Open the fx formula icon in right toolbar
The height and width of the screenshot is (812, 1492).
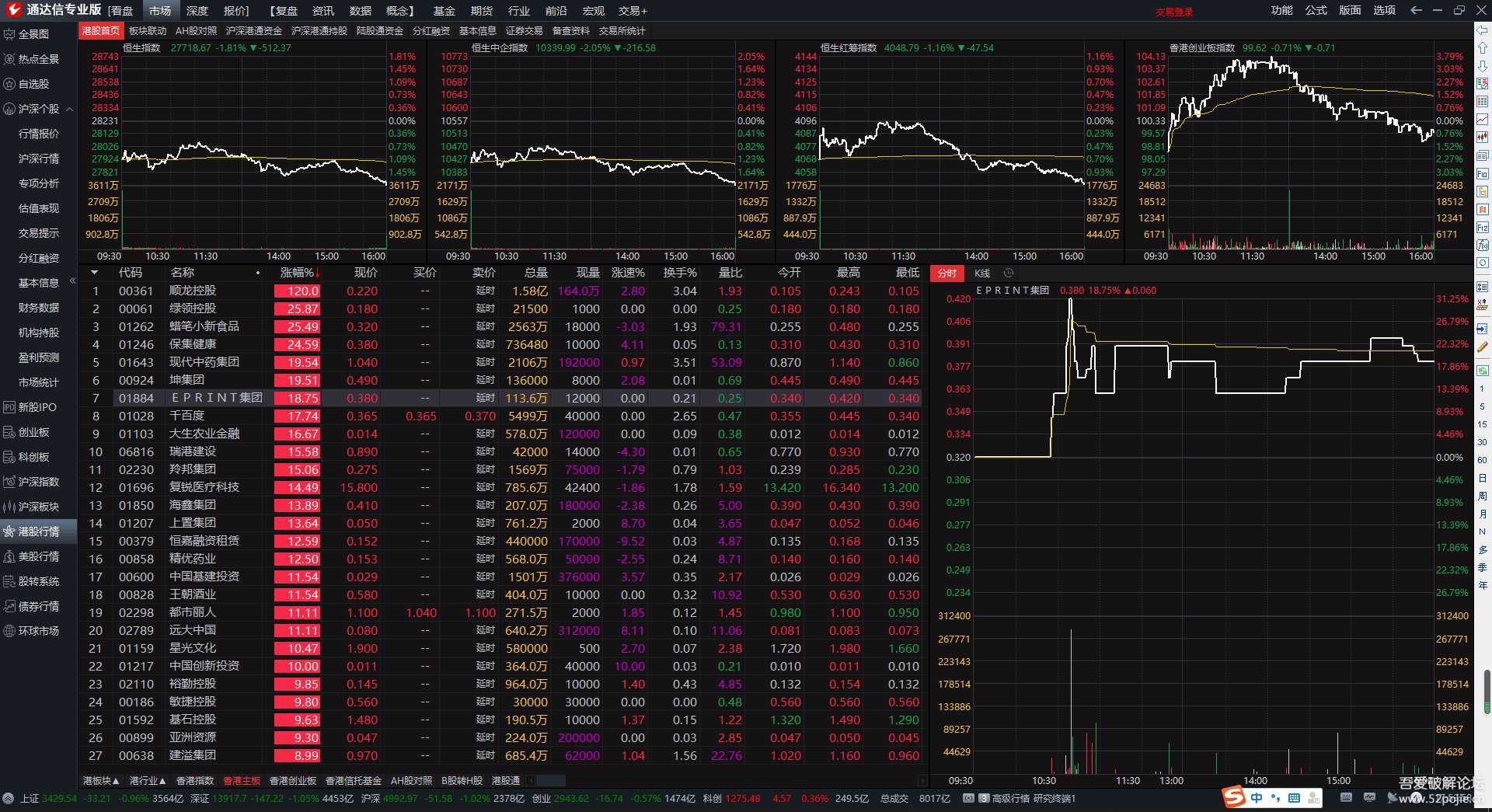point(1483,245)
